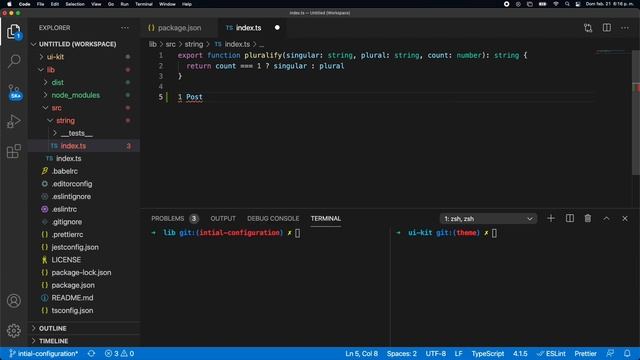
Task: Open tsconfig.json in explorer
Action: 72,310
